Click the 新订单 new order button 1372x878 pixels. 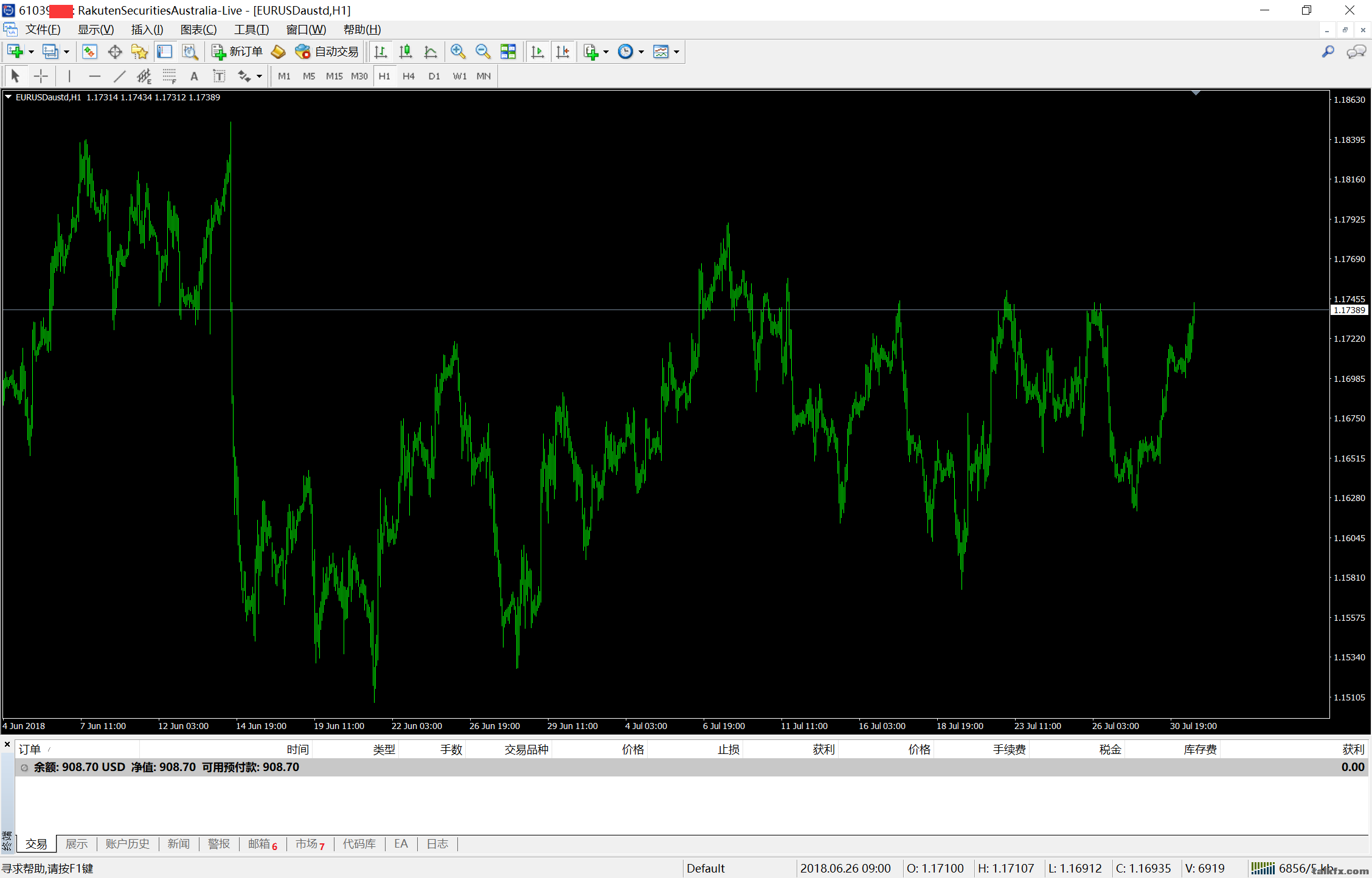pyautogui.click(x=237, y=52)
